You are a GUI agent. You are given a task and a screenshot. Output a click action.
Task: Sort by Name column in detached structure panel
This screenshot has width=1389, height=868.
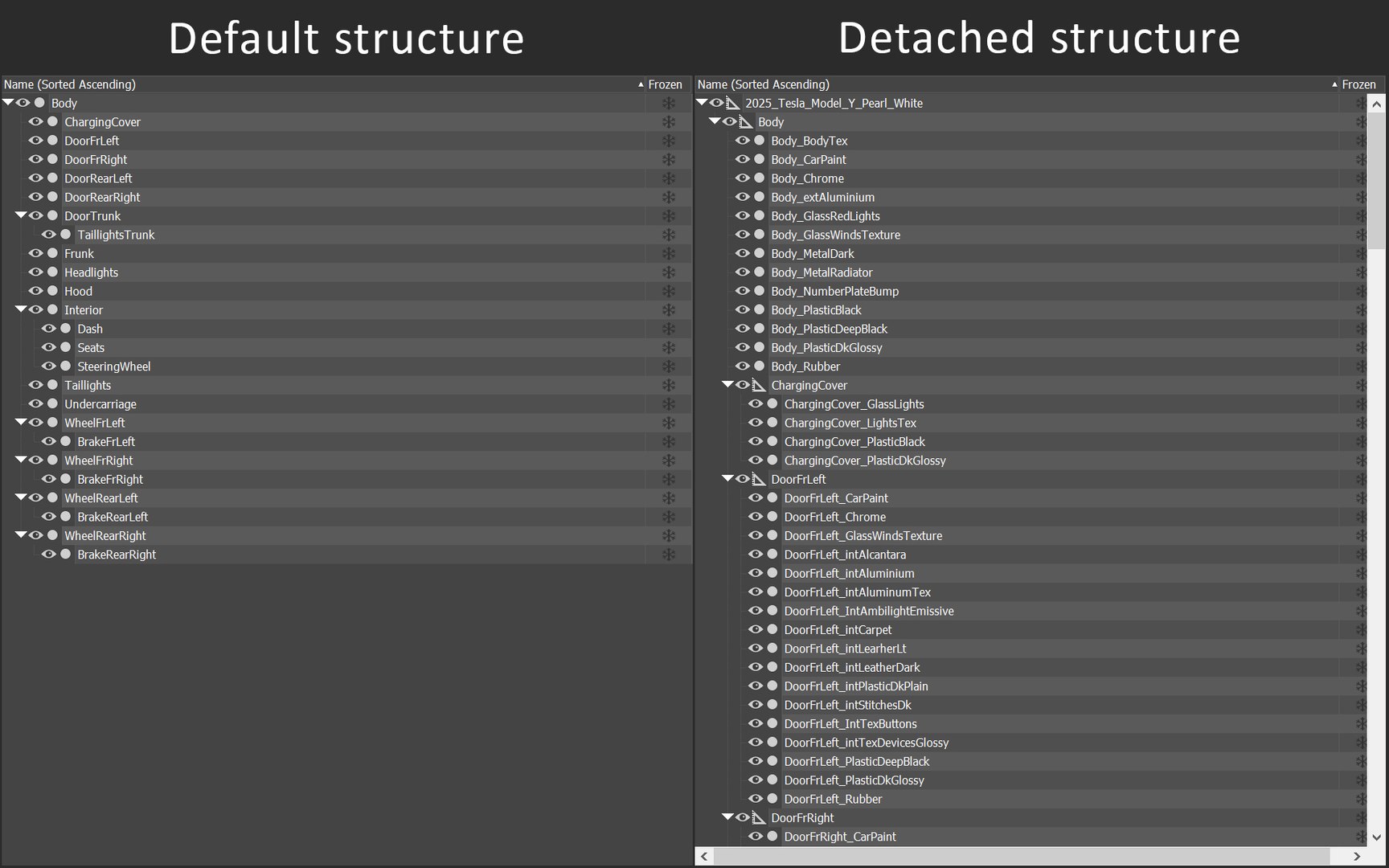pos(1017,84)
